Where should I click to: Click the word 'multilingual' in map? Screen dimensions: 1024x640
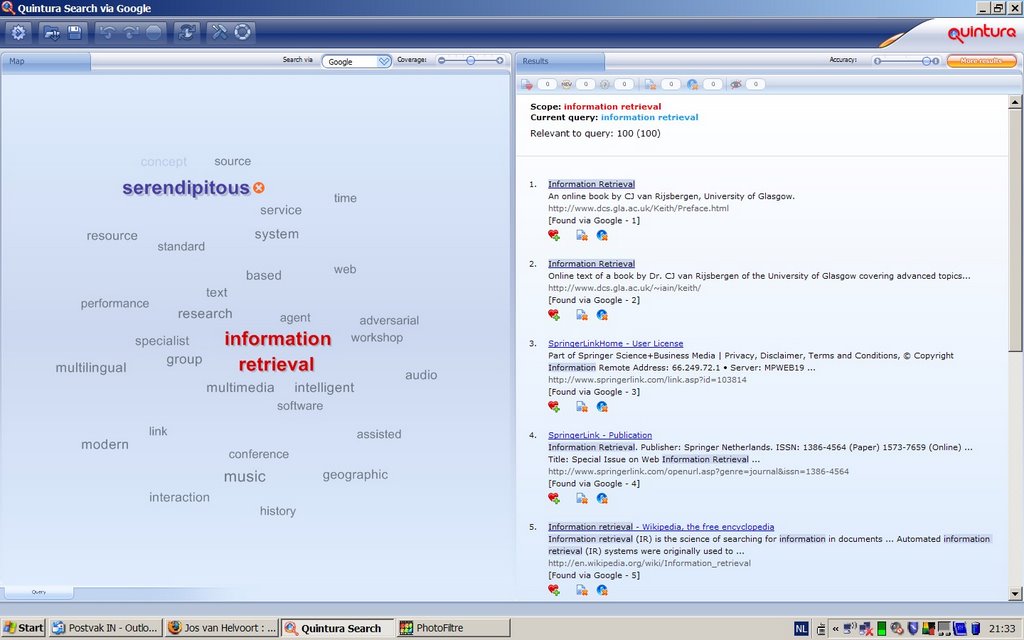(x=91, y=368)
